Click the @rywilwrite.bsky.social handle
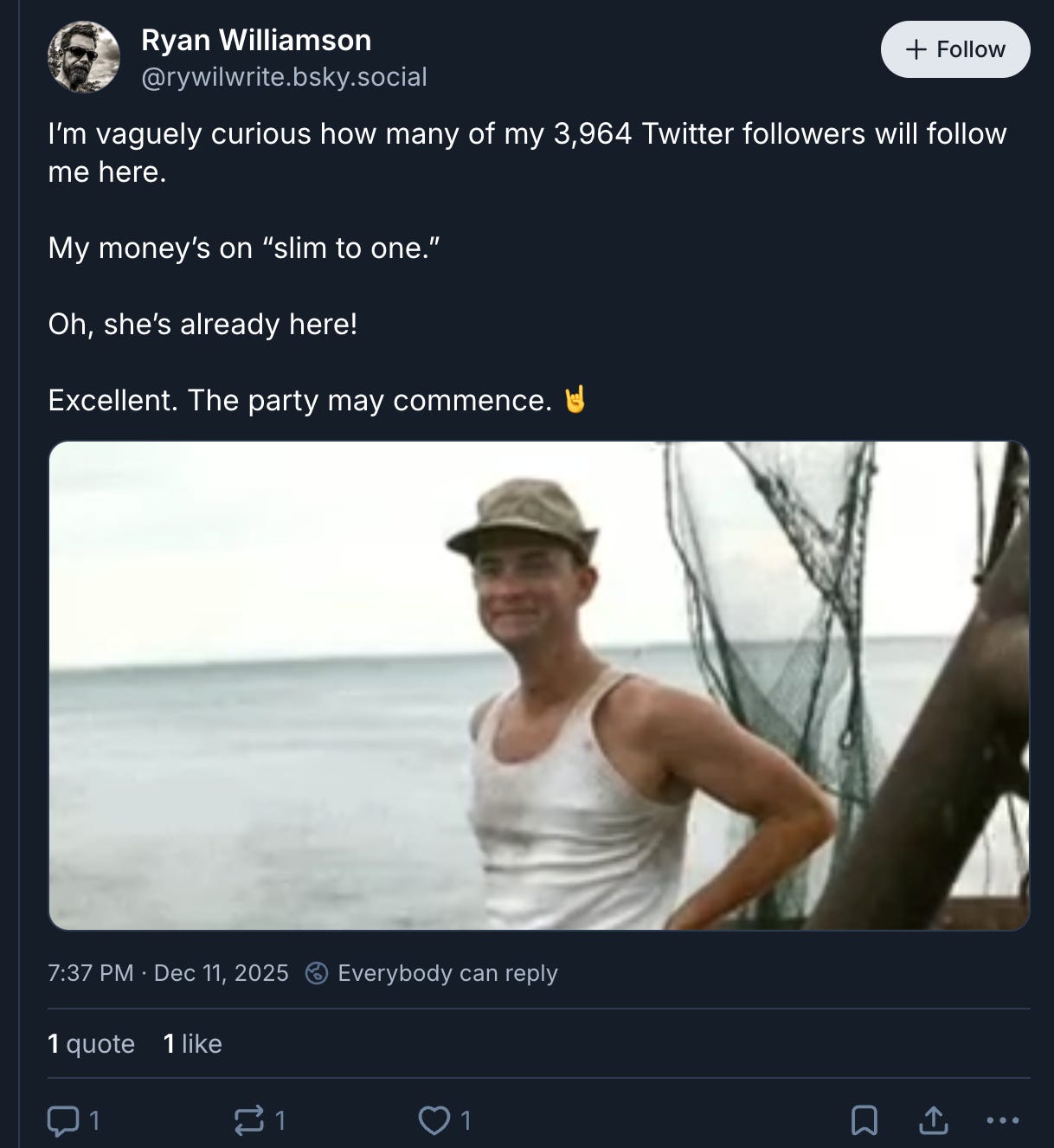The image size is (1054, 1148). (284, 77)
